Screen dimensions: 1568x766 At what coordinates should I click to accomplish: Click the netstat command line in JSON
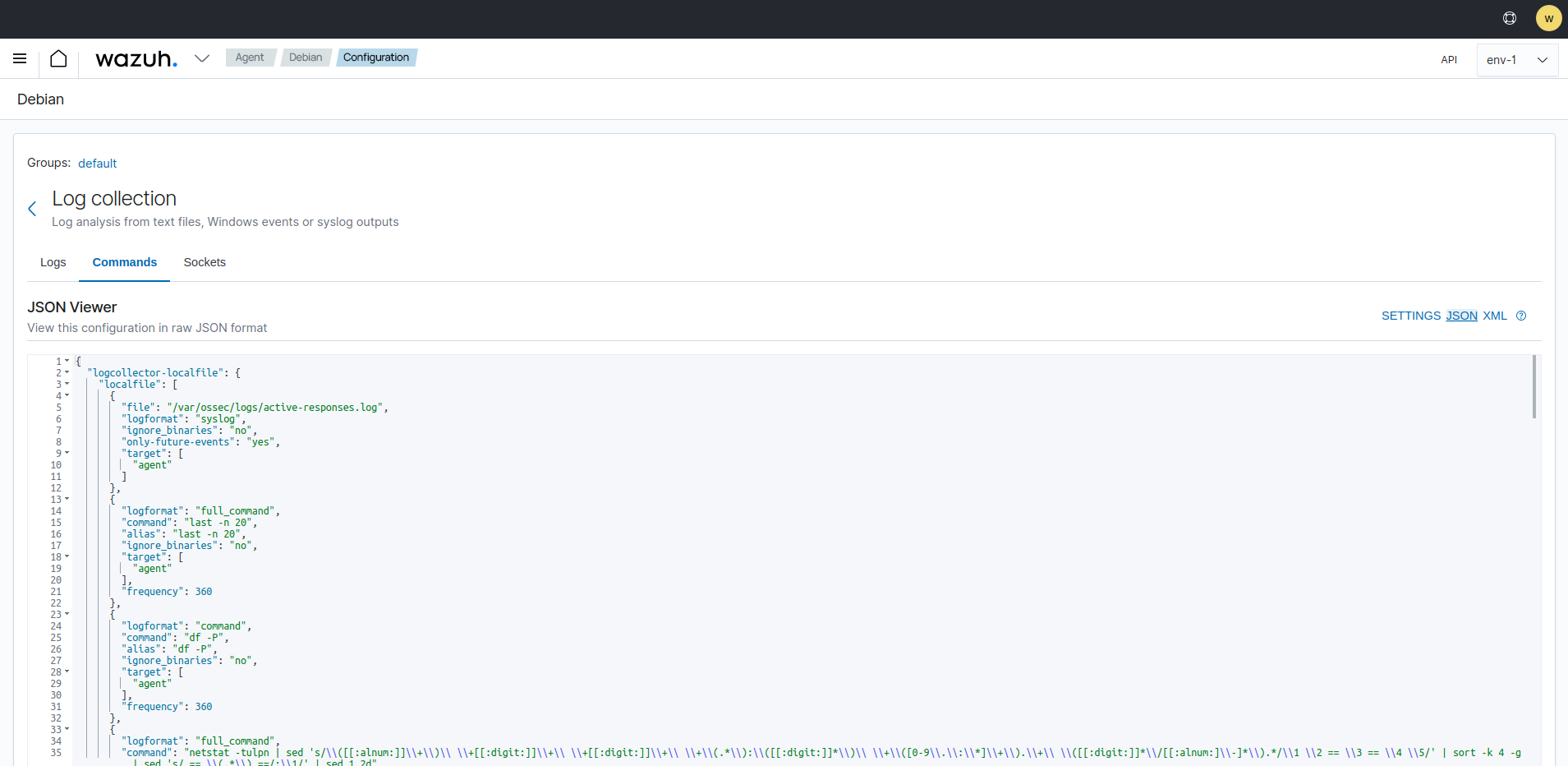(x=821, y=753)
